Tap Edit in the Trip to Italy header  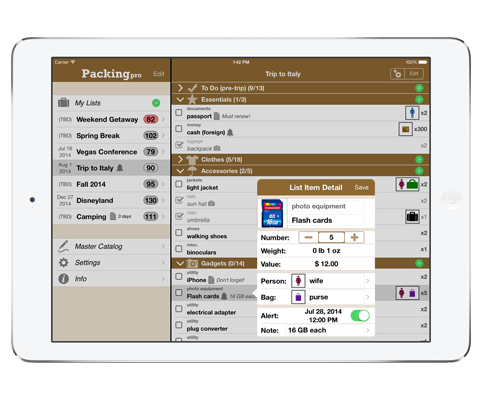click(414, 74)
